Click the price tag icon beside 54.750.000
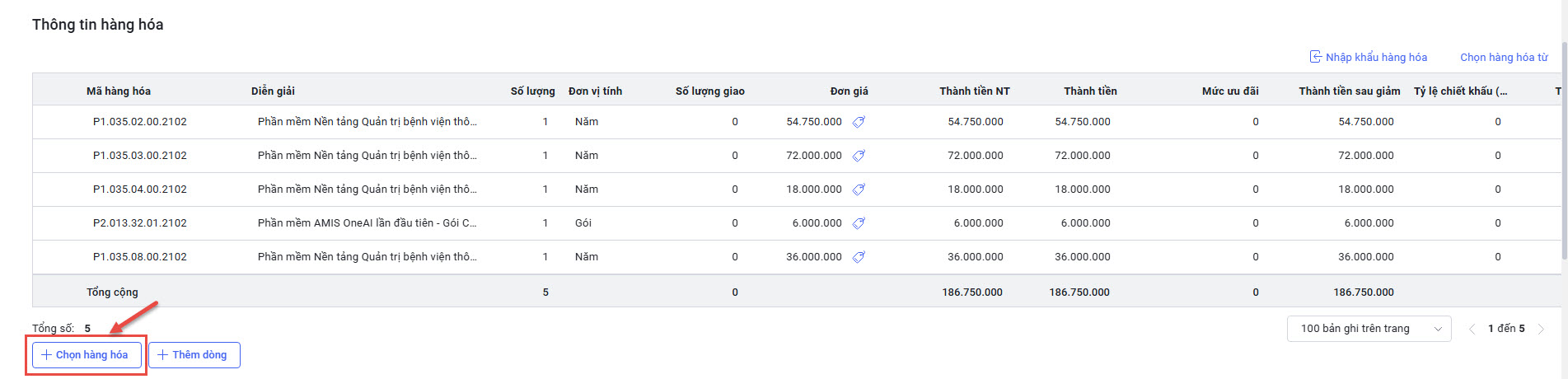This screenshot has width=1568, height=379. (859, 122)
